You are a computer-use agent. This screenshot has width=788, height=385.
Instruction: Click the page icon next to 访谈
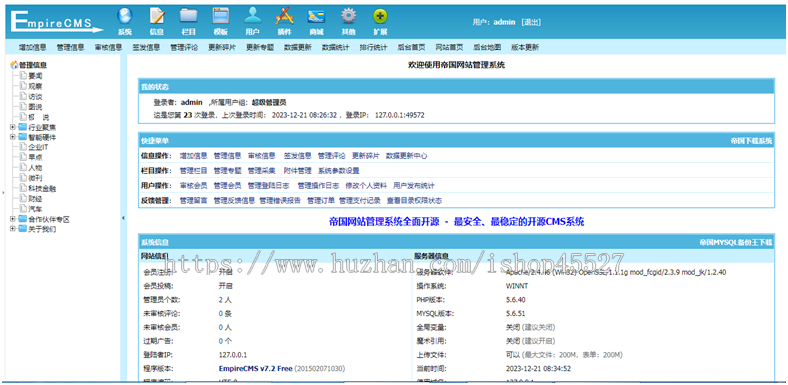[23, 96]
